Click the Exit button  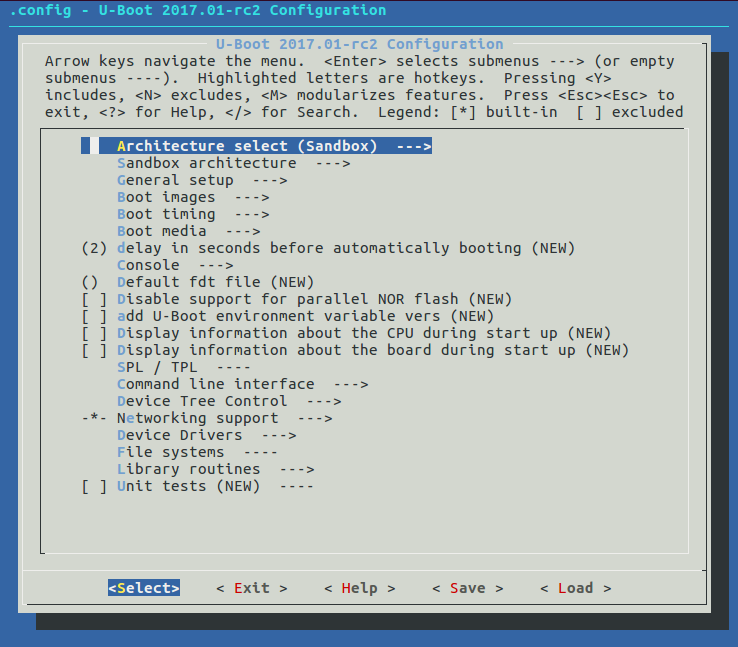(252, 588)
